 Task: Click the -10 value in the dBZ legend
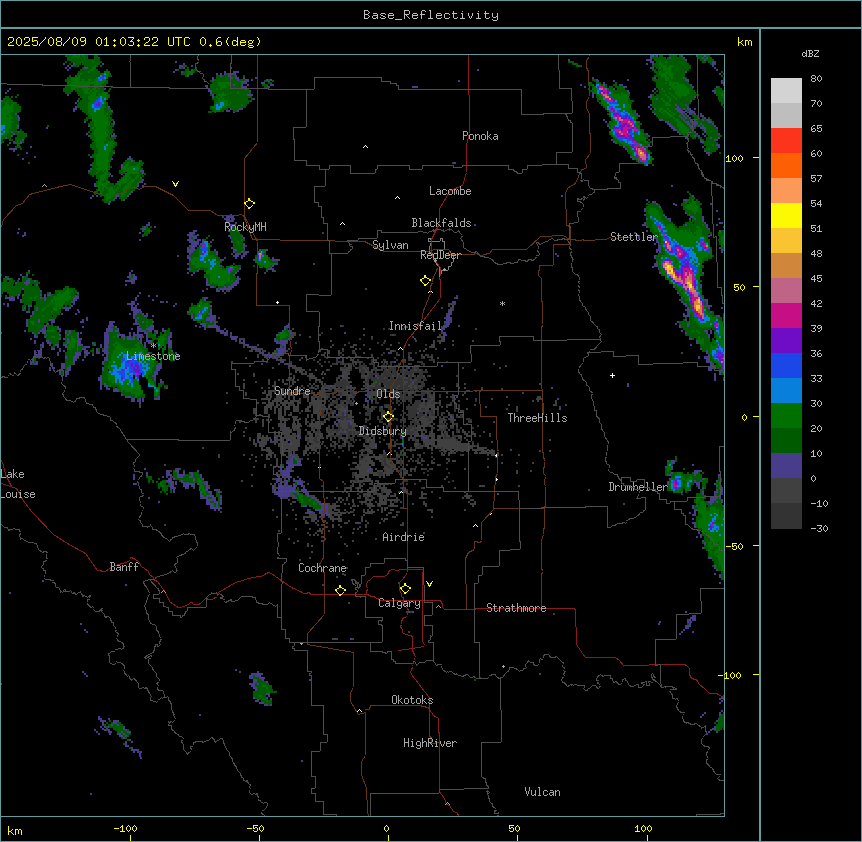pos(819,503)
